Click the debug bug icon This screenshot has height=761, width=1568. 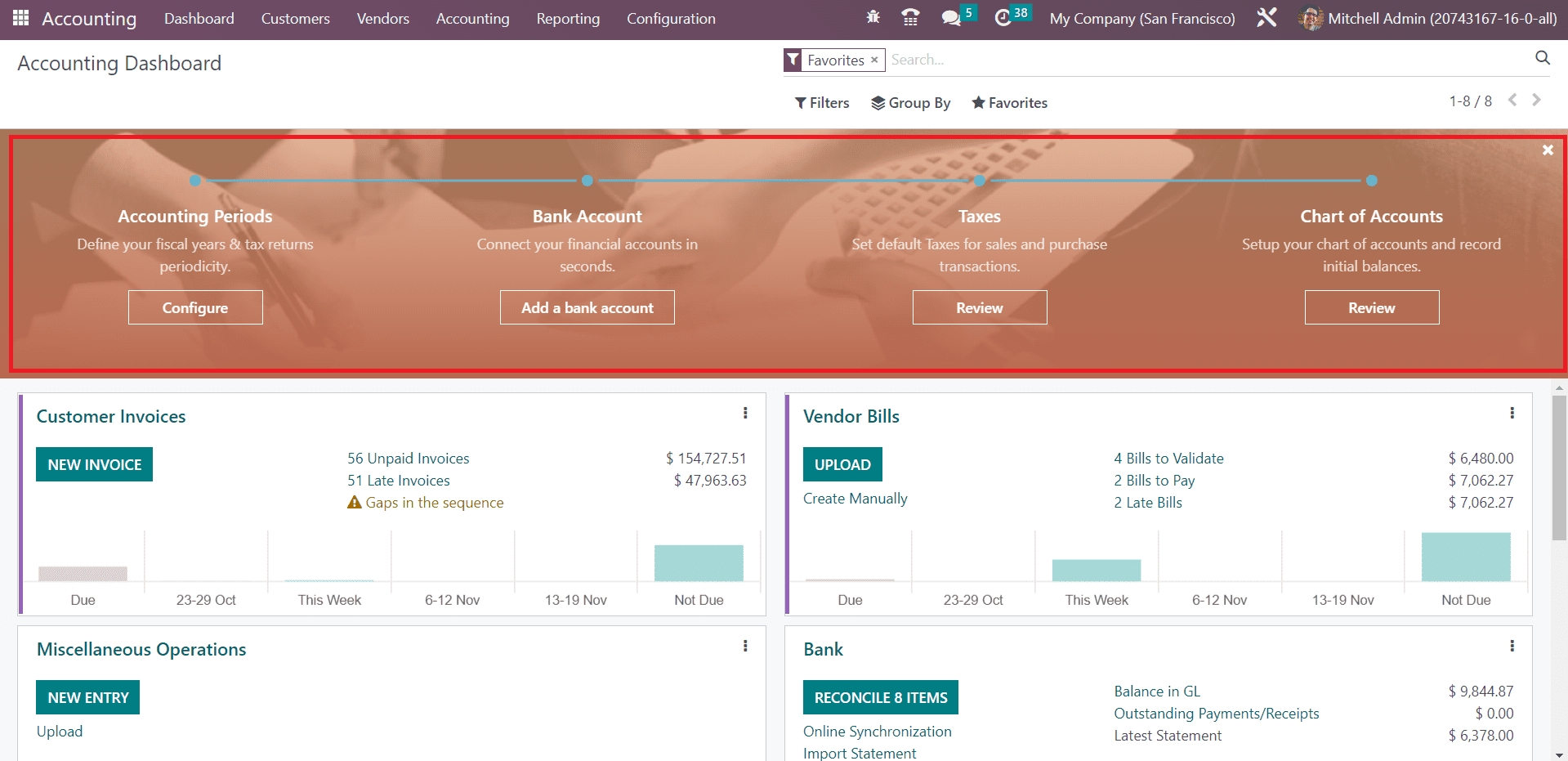[x=873, y=17]
